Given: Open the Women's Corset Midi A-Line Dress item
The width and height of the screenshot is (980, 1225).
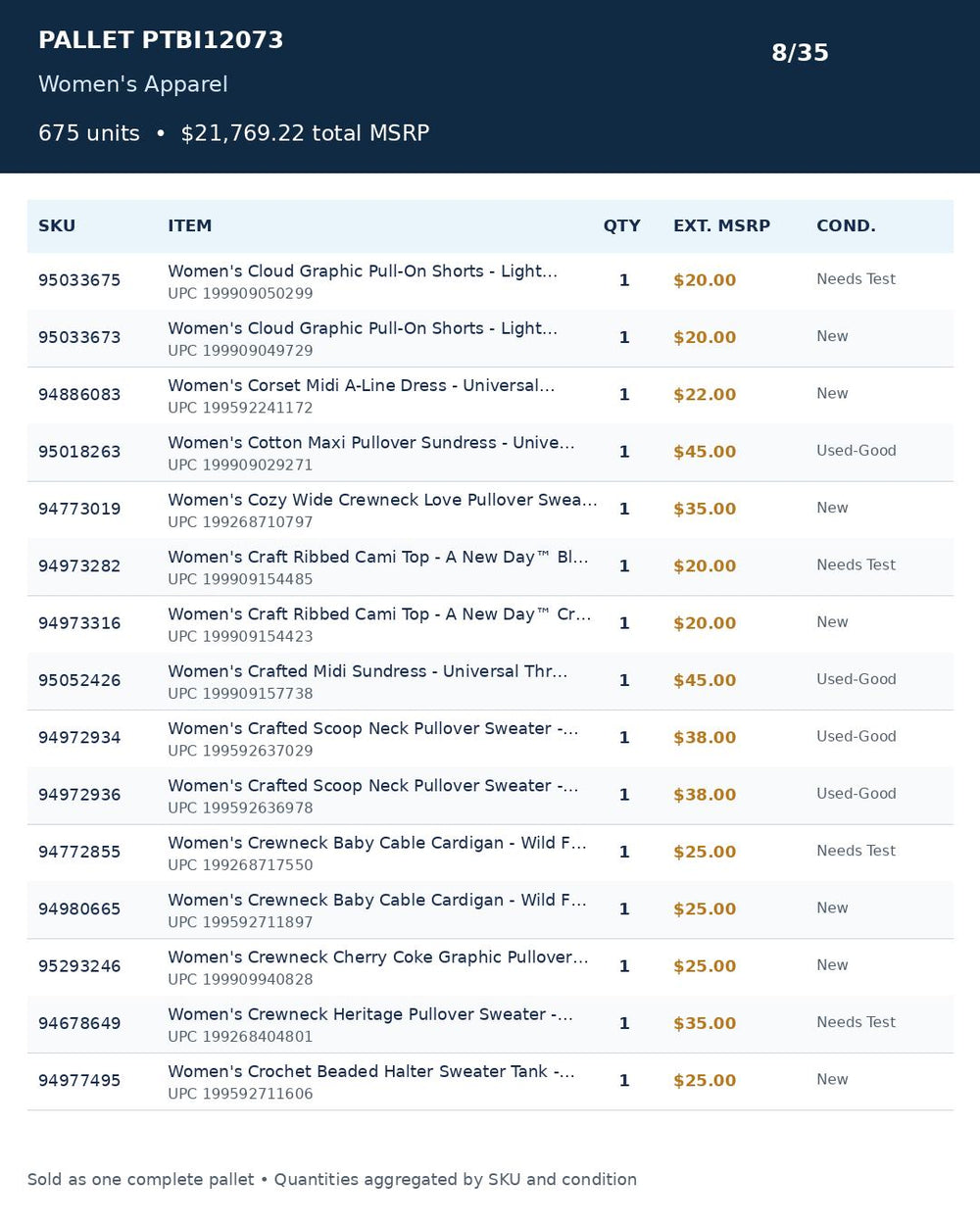Looking at the screenshot, I should click(x=361, y=385).
